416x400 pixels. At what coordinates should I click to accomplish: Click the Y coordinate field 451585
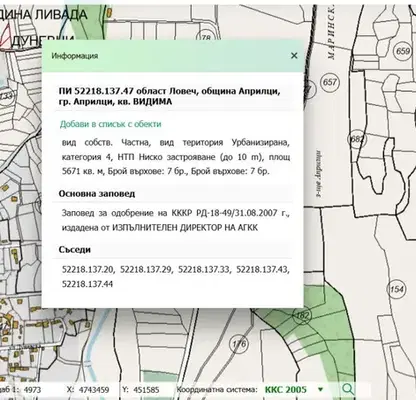(x=146, y=390)
